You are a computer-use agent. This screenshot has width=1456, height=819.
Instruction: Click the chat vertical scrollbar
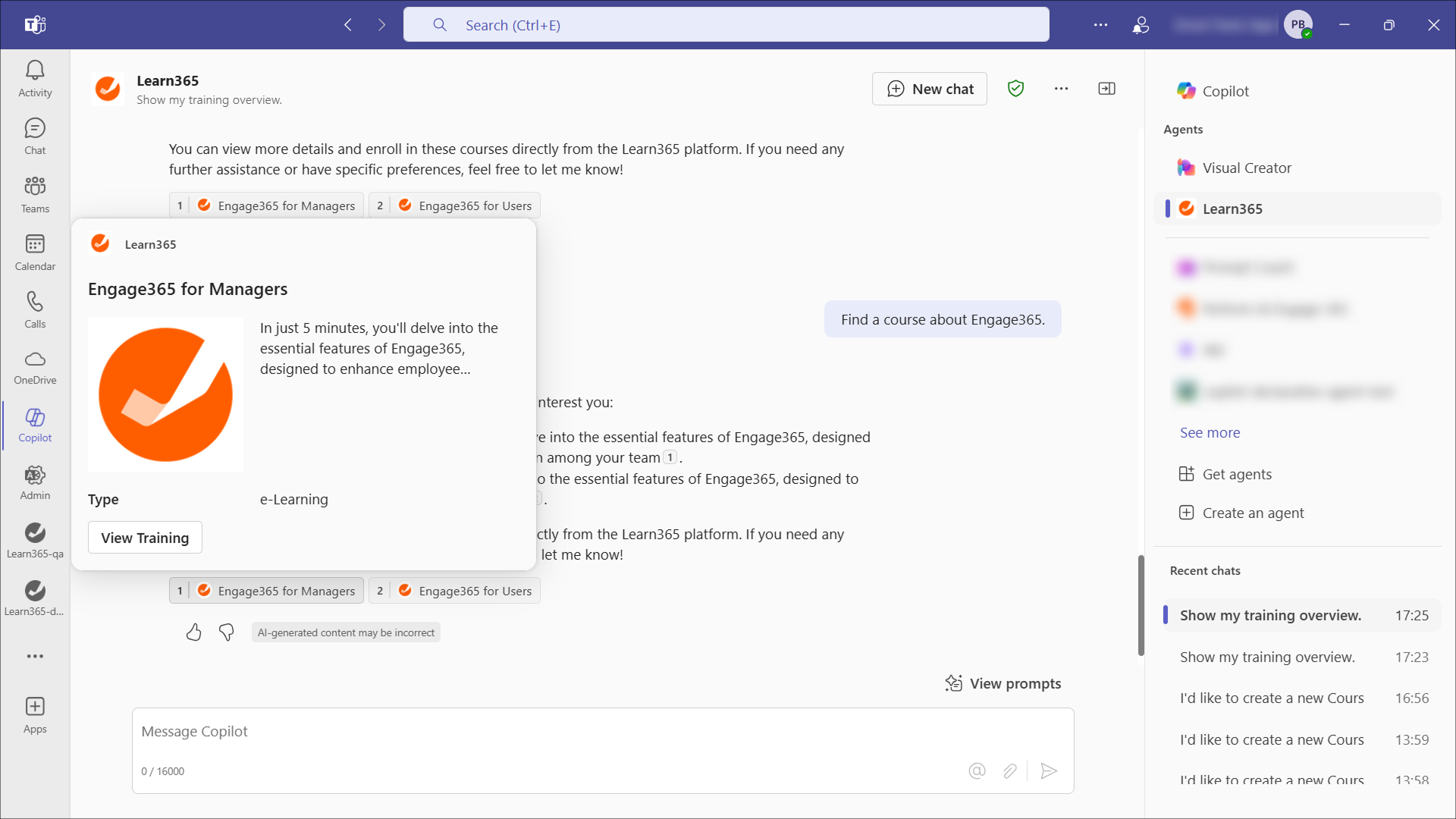point(1141,605)
